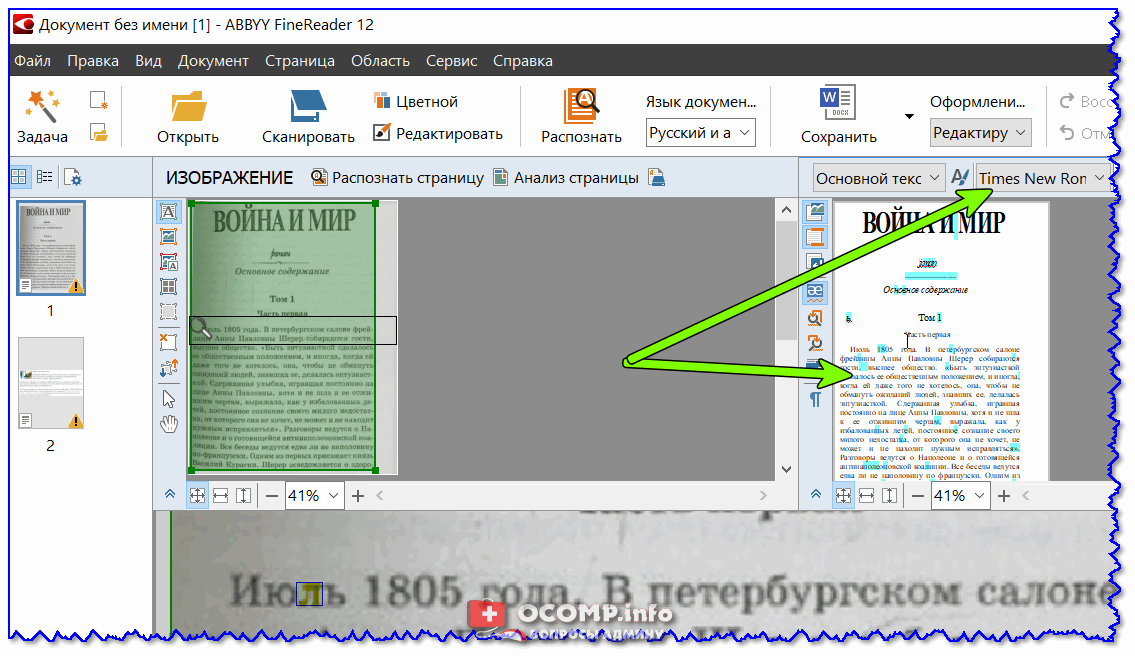Image resolution: width=1135 pixels, height=656 pixels.
Task: Zoom in on the text pane
Action: point(1004,496)
